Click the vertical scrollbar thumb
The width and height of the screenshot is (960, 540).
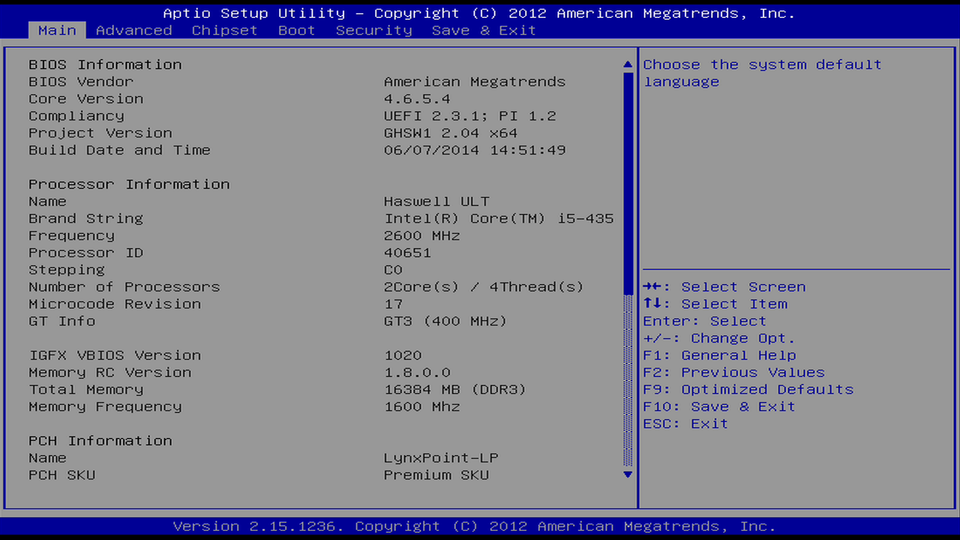(628, 183)
